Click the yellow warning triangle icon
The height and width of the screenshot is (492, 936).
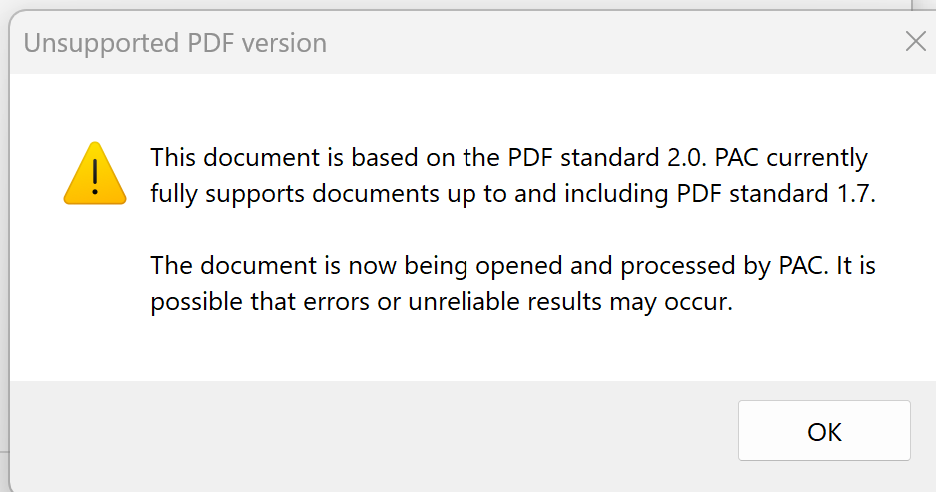(x=94, y=174)
